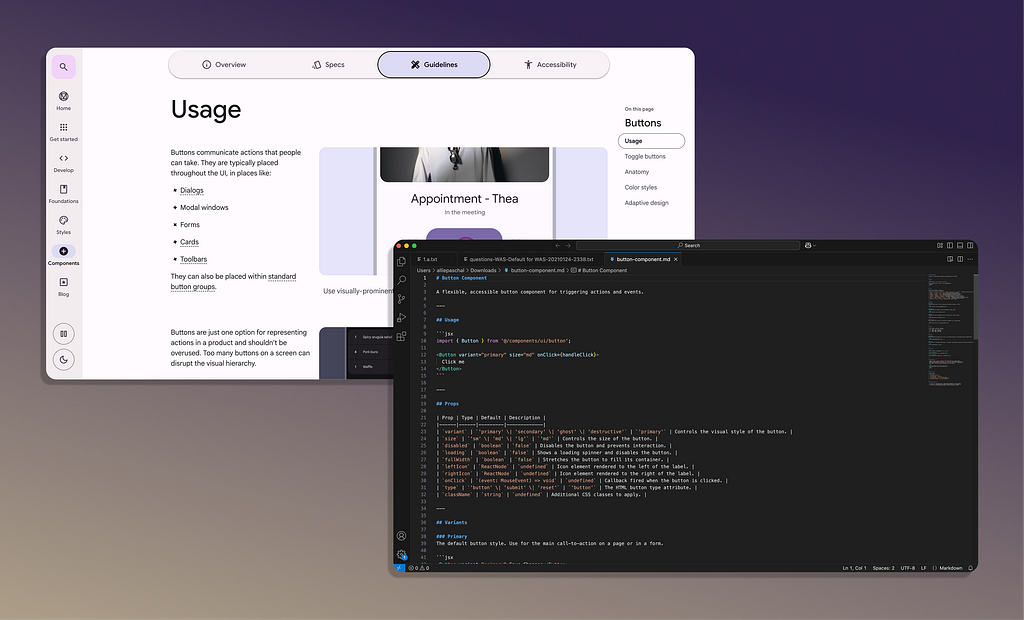Open the remote window status bar button
This screenshot has height=620, width=1024.
click(x=399, y=568)
